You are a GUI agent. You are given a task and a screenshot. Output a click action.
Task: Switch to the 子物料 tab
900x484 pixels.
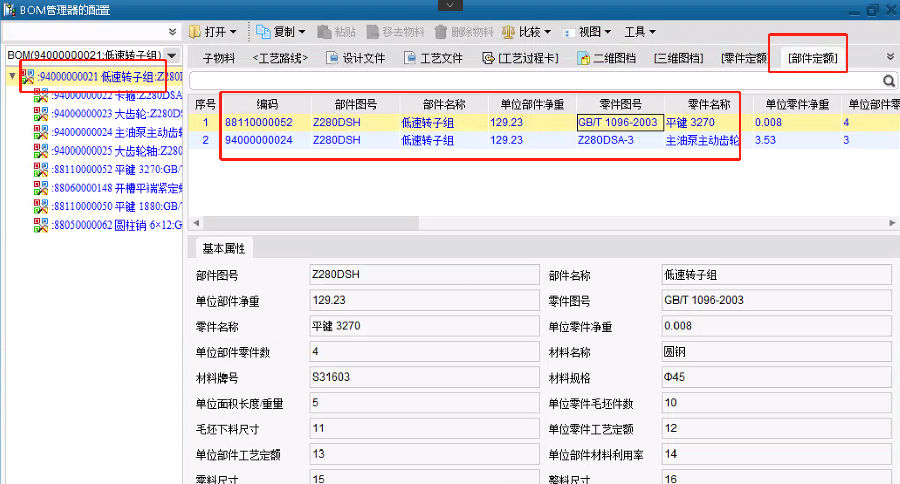coord(219,58)
